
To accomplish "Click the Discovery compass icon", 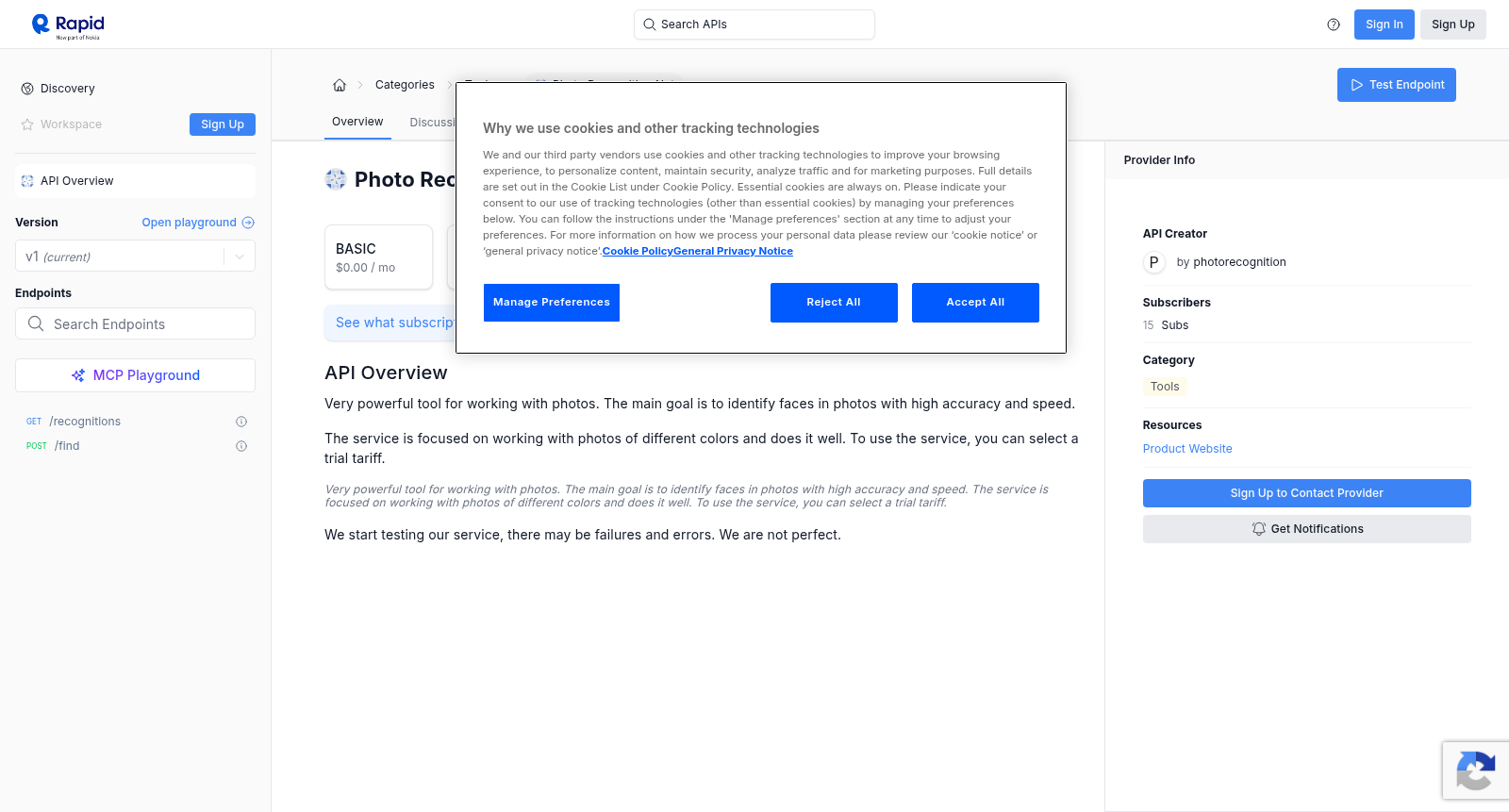I will (x=27, y=89).
